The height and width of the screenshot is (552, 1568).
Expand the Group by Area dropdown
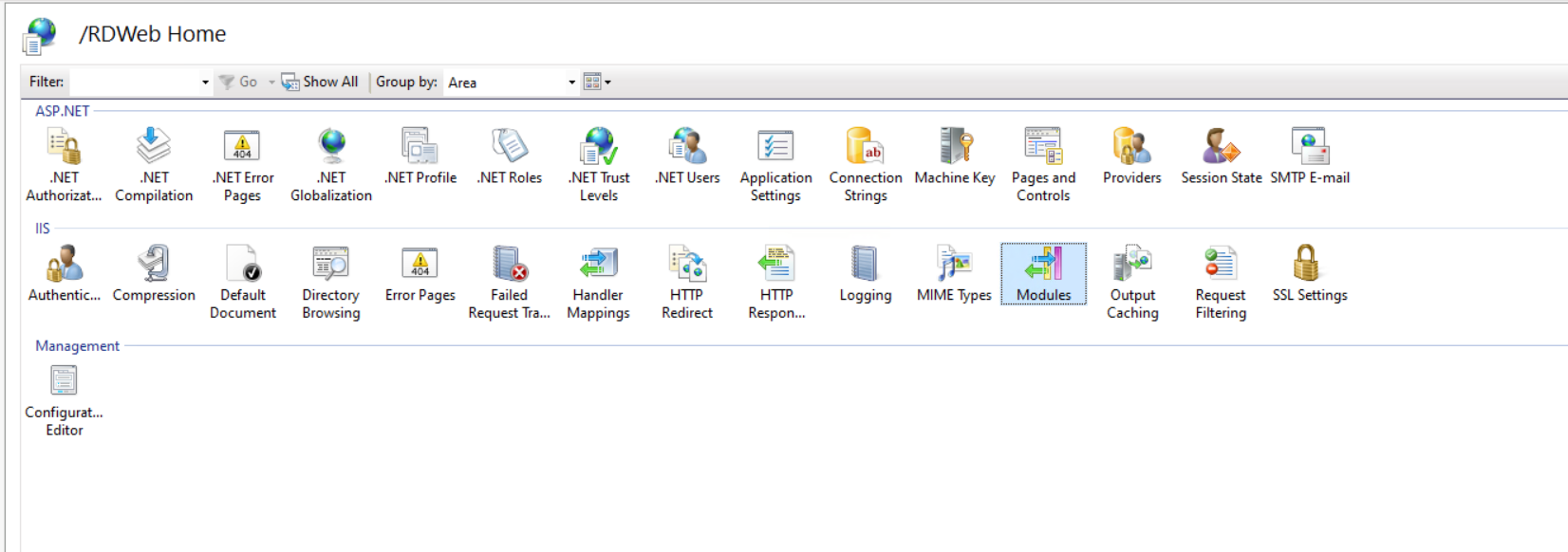[x=571, y=83]
